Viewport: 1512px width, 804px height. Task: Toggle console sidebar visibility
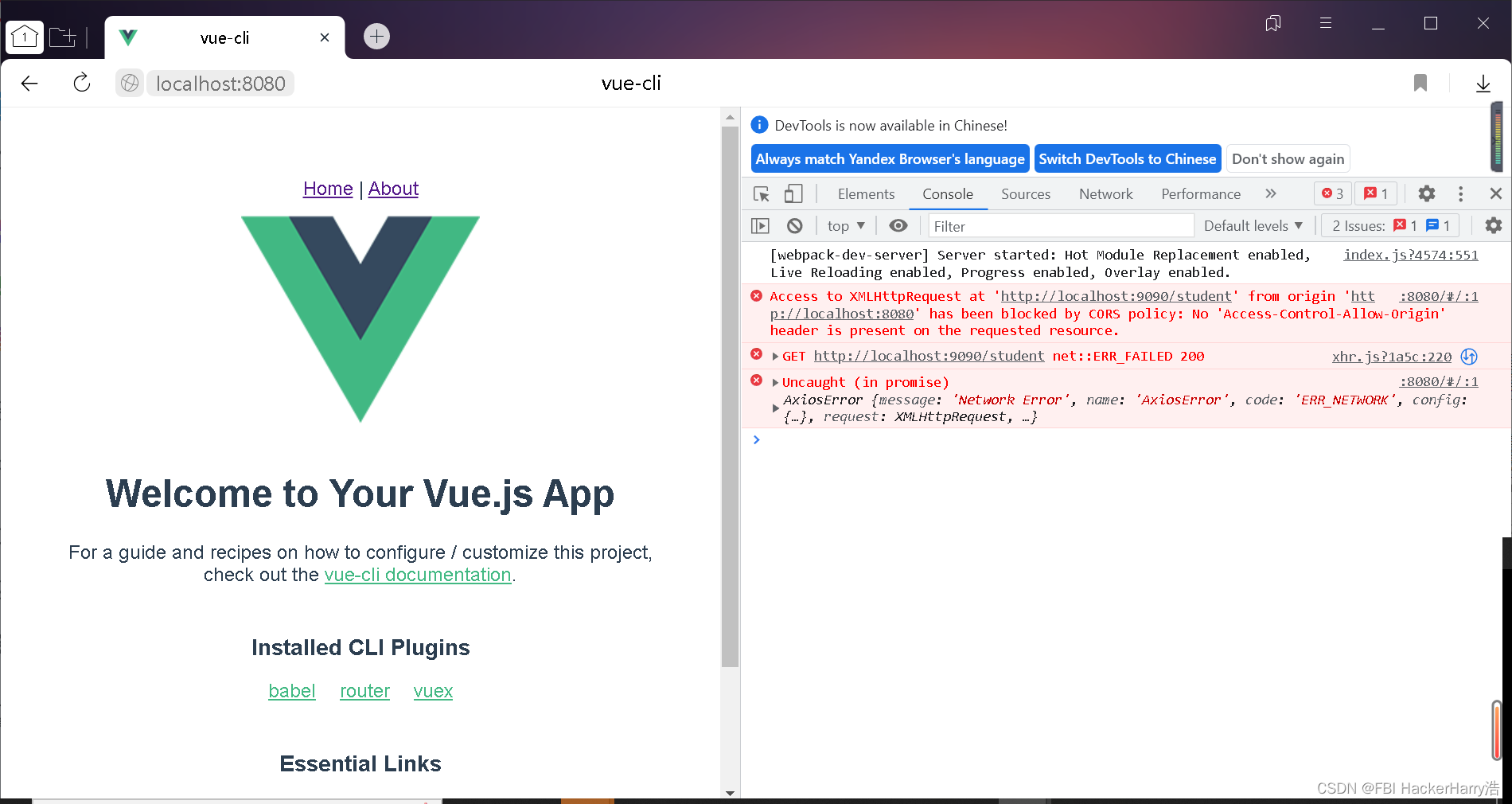point(760,225)
